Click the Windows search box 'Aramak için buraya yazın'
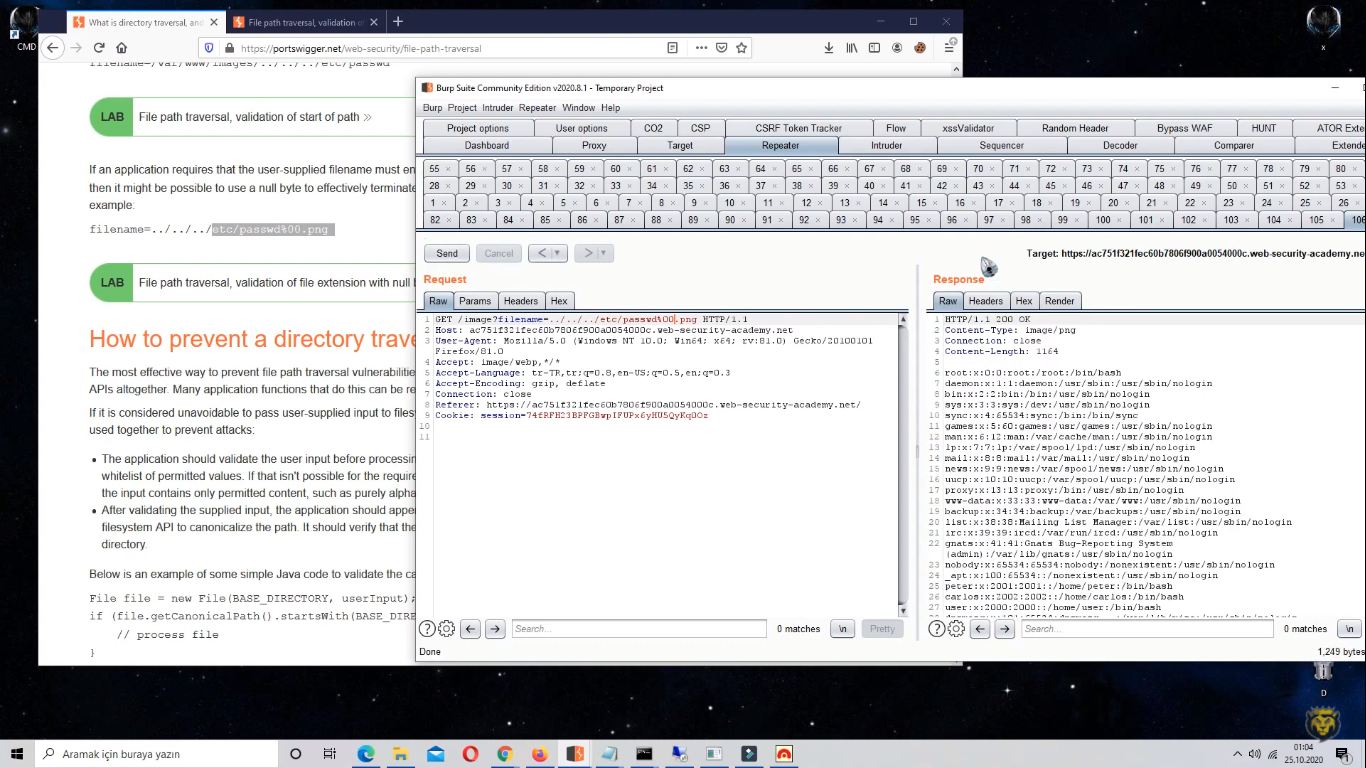Viewport: 1366px width, 768px height. coord(155,753)
